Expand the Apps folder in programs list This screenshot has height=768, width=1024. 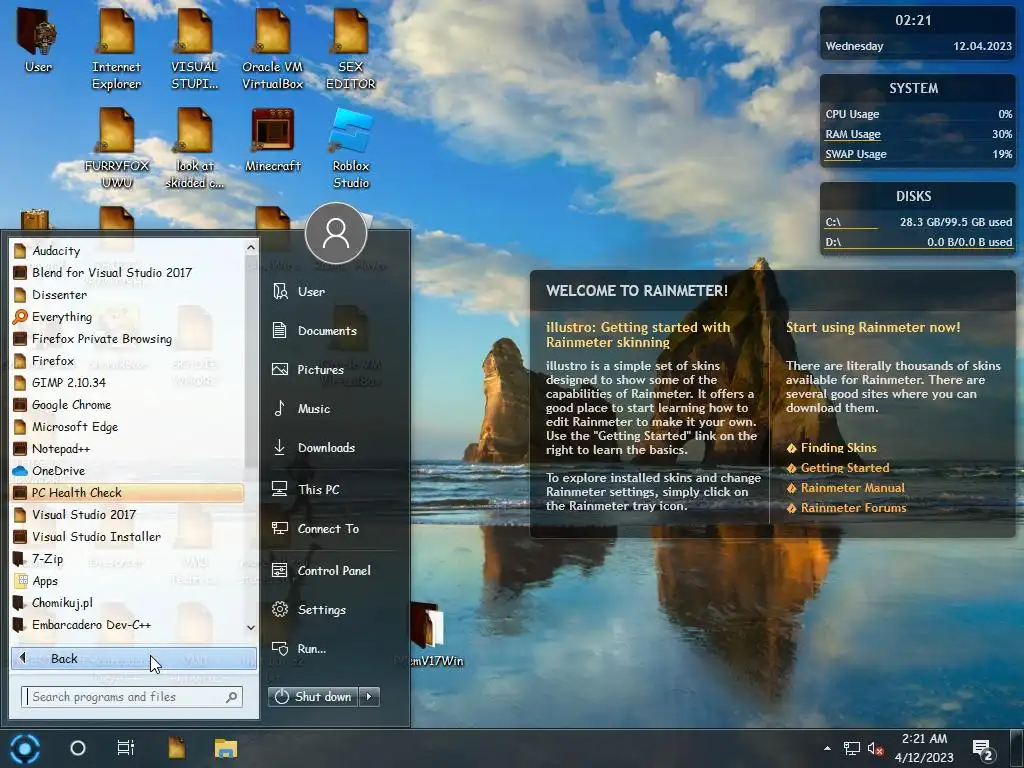point(127,581)
